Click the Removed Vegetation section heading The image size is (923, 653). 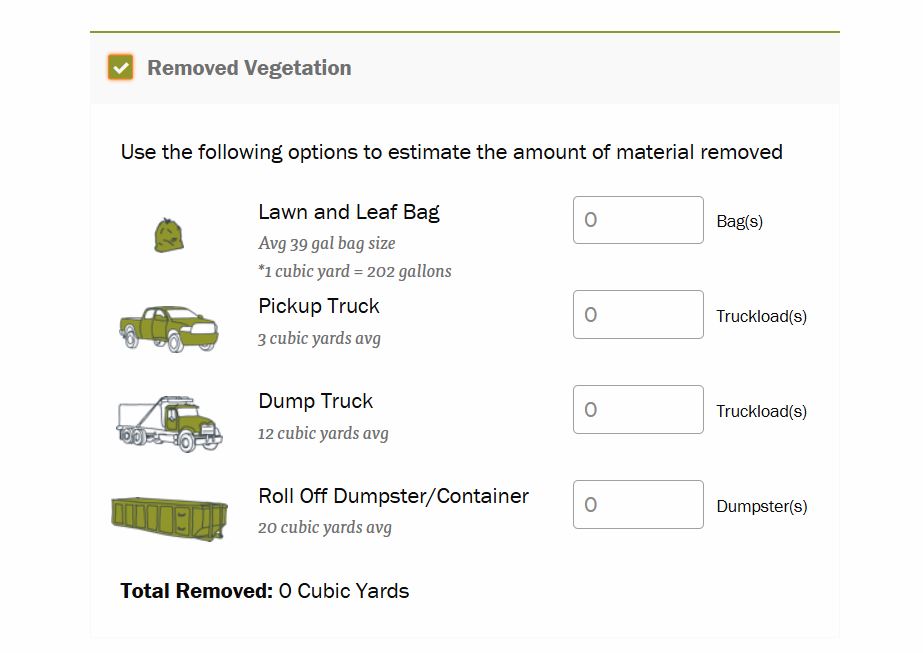click(249, 68)
